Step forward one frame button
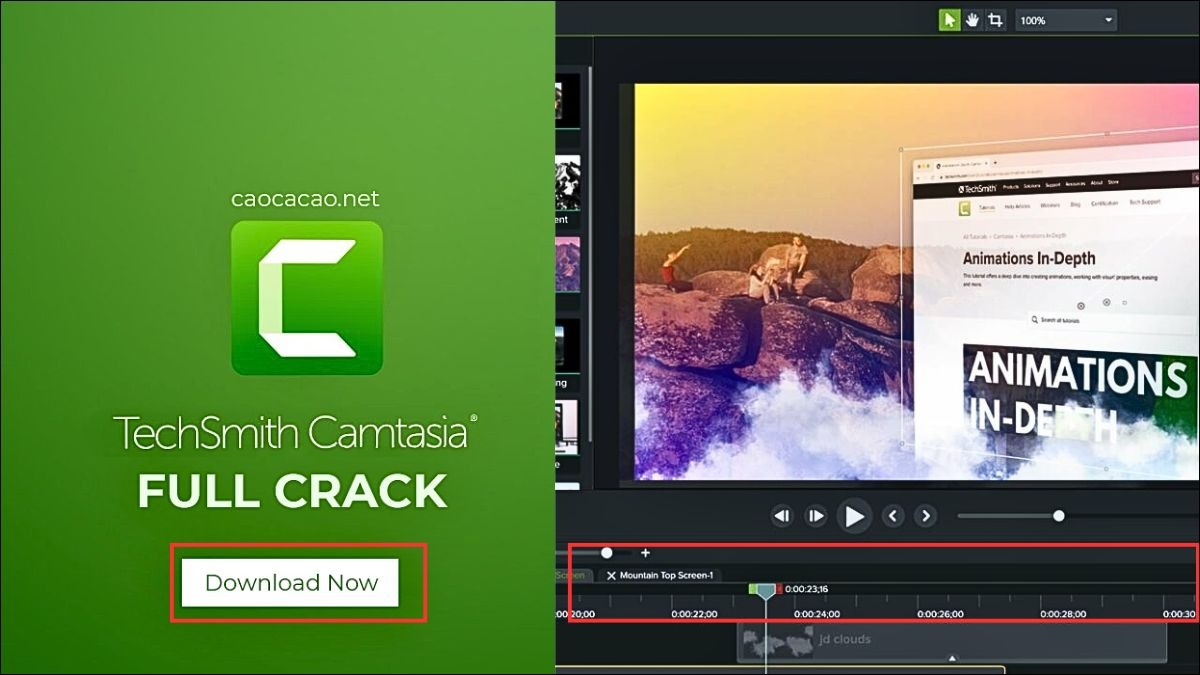 coord(816,516)
